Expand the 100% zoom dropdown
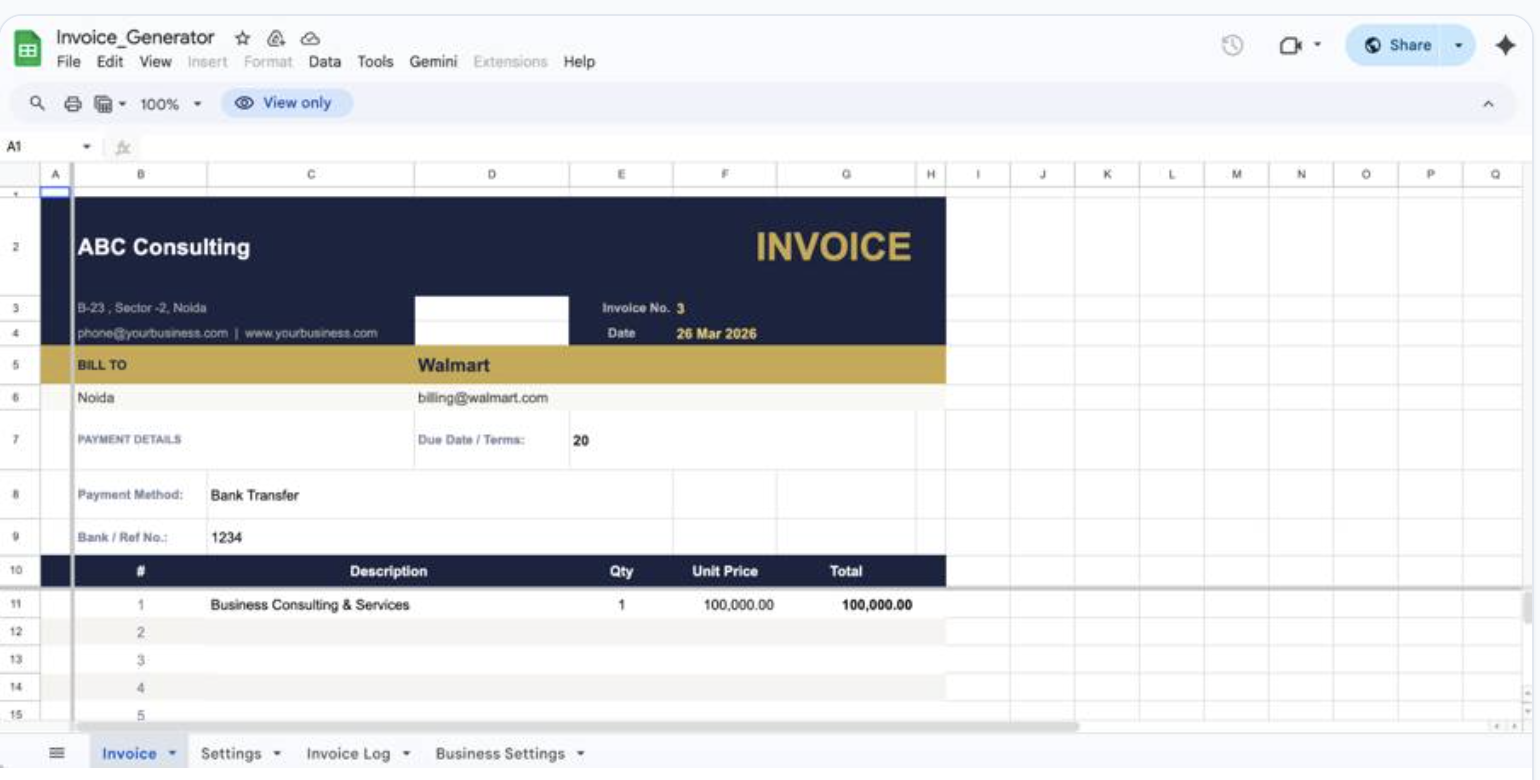Image resolution: width=1540 pixels, height=780 pixels. click(197, 103)
